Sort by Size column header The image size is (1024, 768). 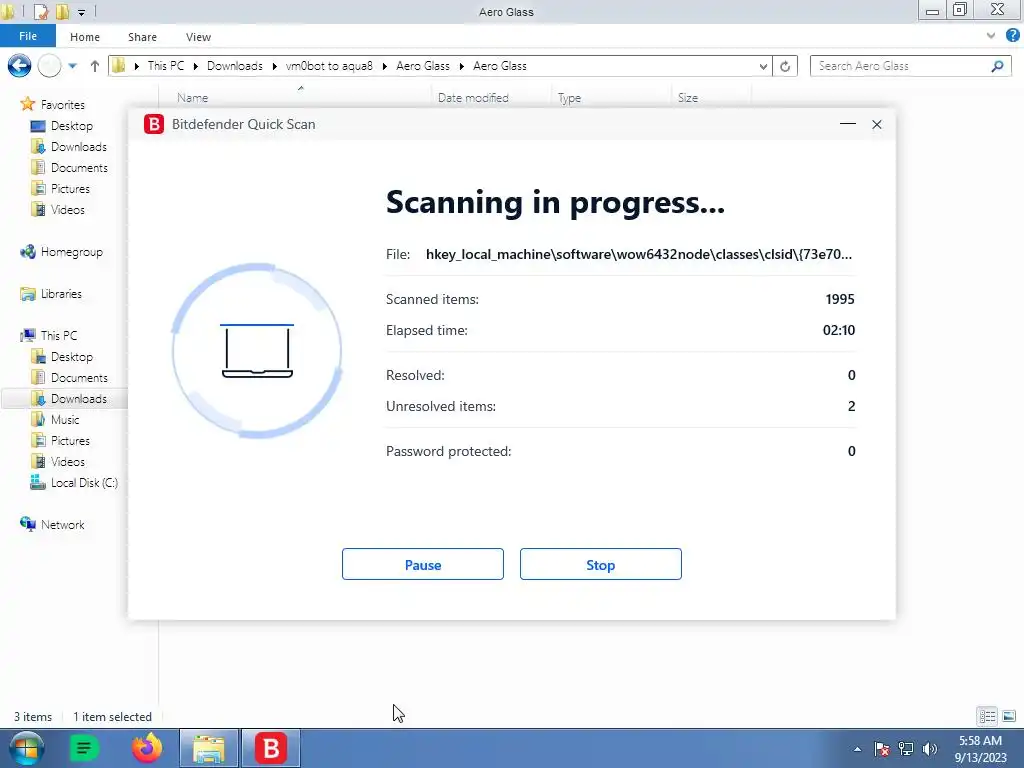(688, 98)
